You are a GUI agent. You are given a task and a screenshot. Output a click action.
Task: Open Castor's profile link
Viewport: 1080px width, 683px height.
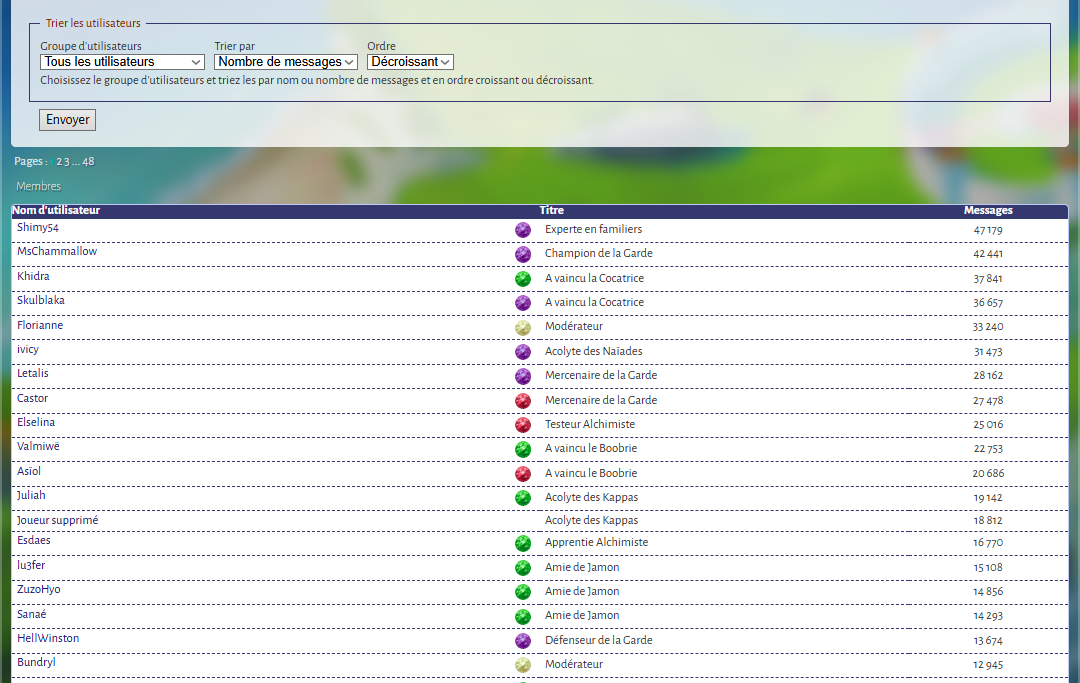32,398
